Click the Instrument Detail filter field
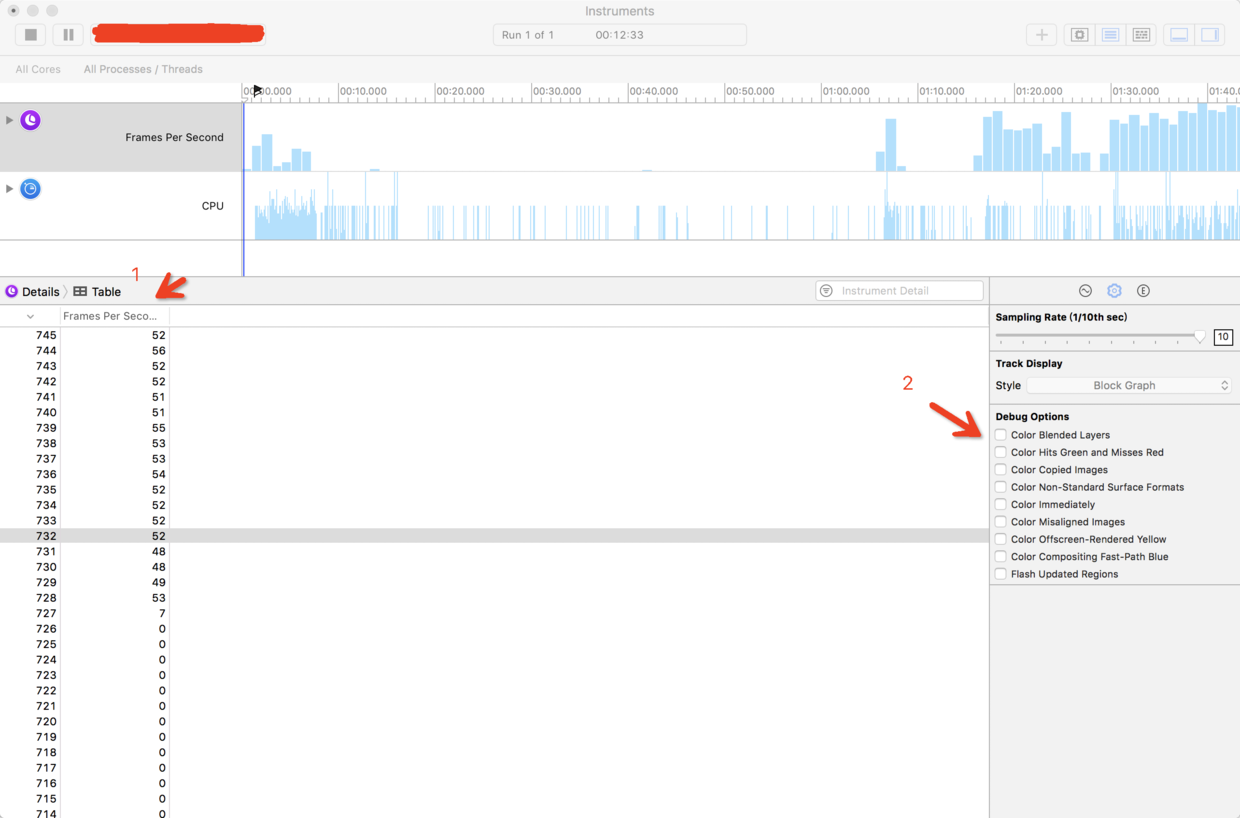The width and height of the screenshot is (1240, 818). click(x=899, y=291)
